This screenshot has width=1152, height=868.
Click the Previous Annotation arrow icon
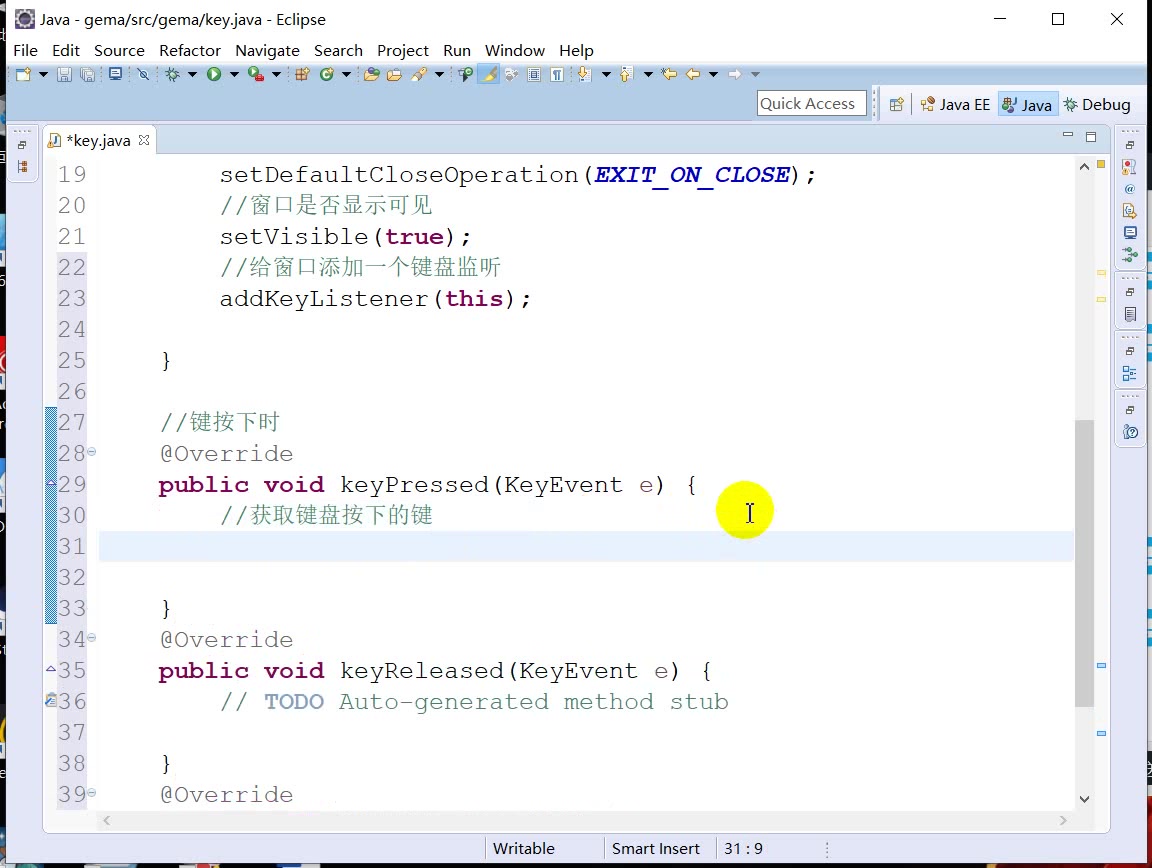coord(626,74)
